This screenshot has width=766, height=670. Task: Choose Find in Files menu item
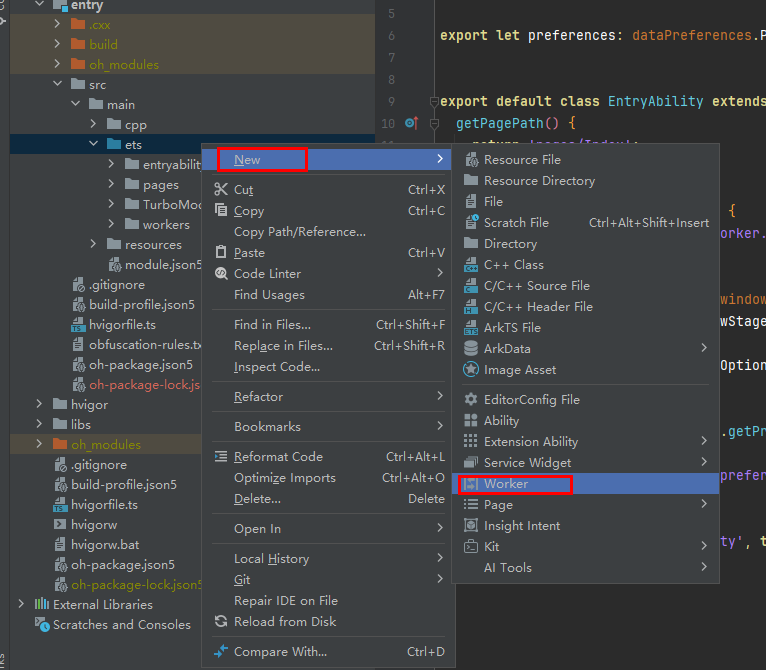[x=328, y=324]
